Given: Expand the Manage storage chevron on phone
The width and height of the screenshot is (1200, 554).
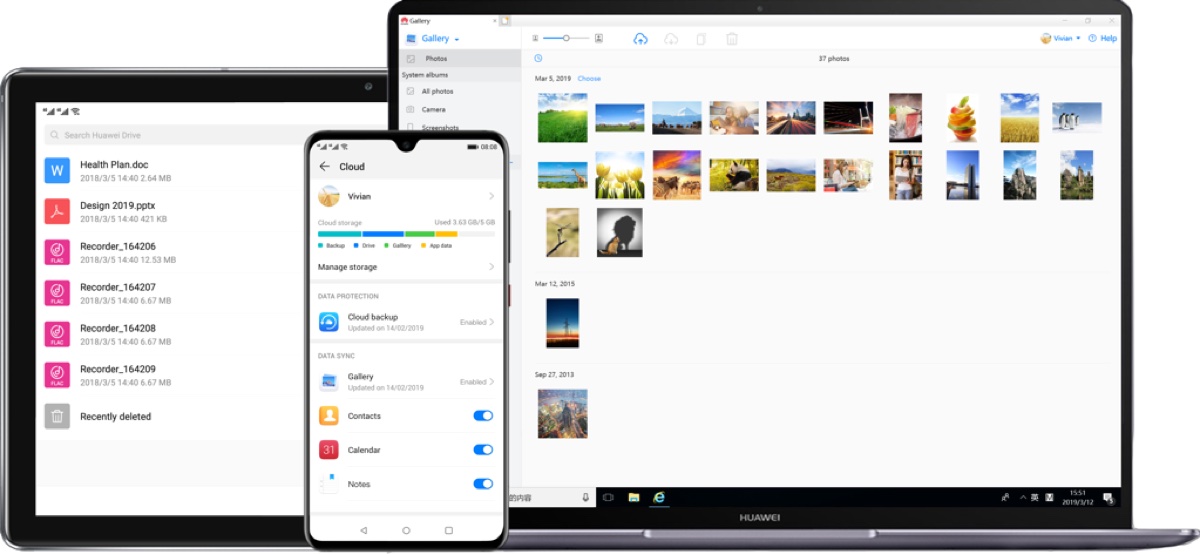Looking at the screenshot, I should [491, 267].
